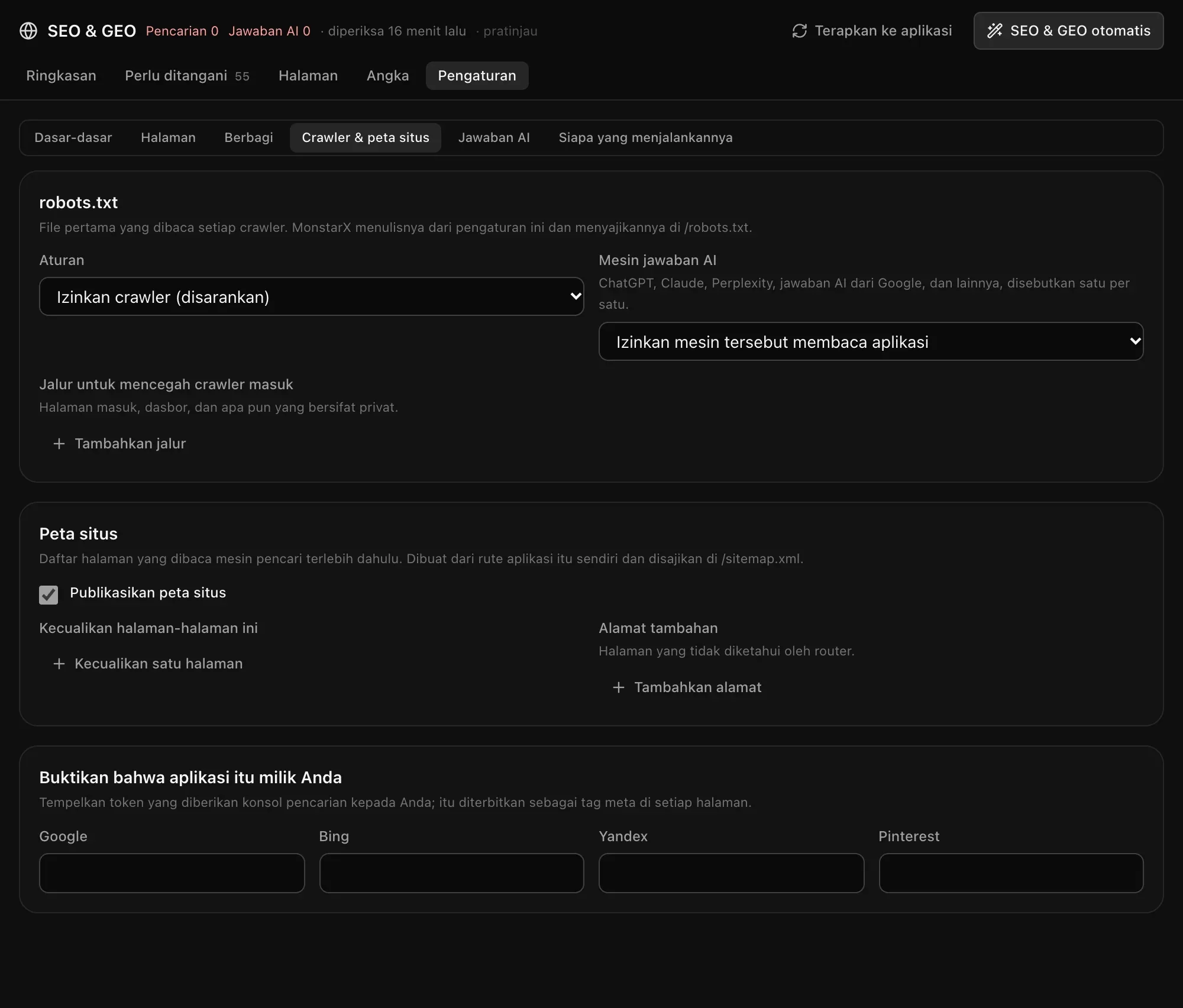Go to the Halaman top tab
The height and width of the screenshot is (1008, 1183).
pyautogui.click(x=308, y=76)
